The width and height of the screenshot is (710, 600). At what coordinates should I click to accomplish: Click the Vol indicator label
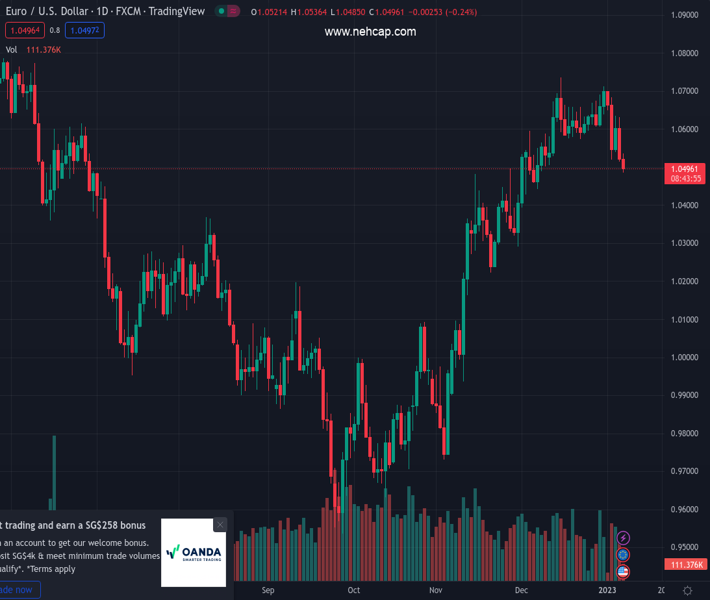click(11, 49)
